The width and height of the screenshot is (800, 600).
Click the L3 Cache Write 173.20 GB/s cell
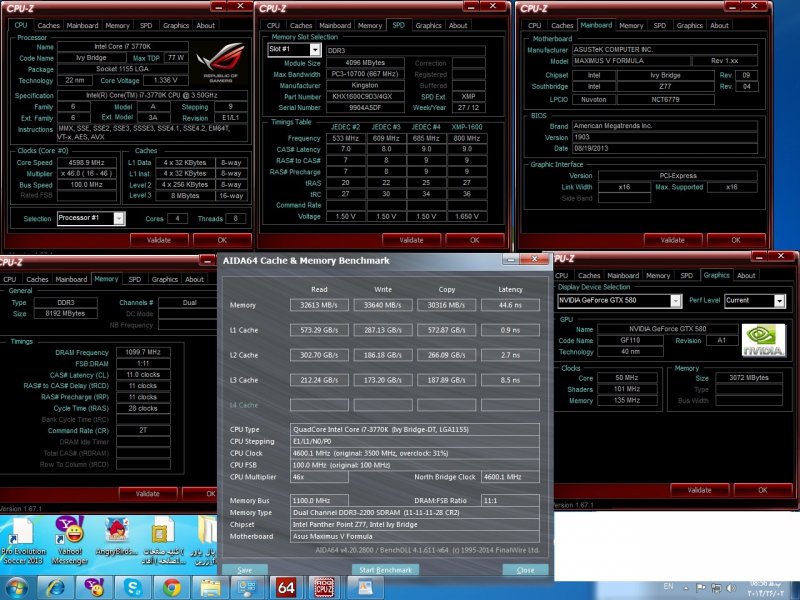point(383,380)
